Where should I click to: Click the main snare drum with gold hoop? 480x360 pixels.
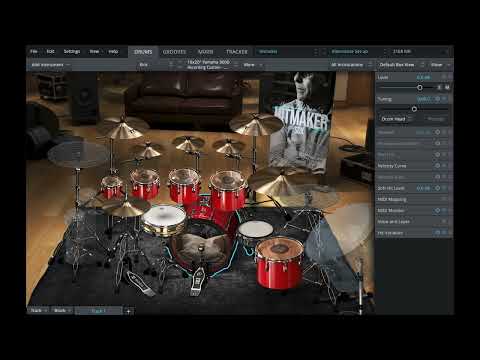point(164,221)
